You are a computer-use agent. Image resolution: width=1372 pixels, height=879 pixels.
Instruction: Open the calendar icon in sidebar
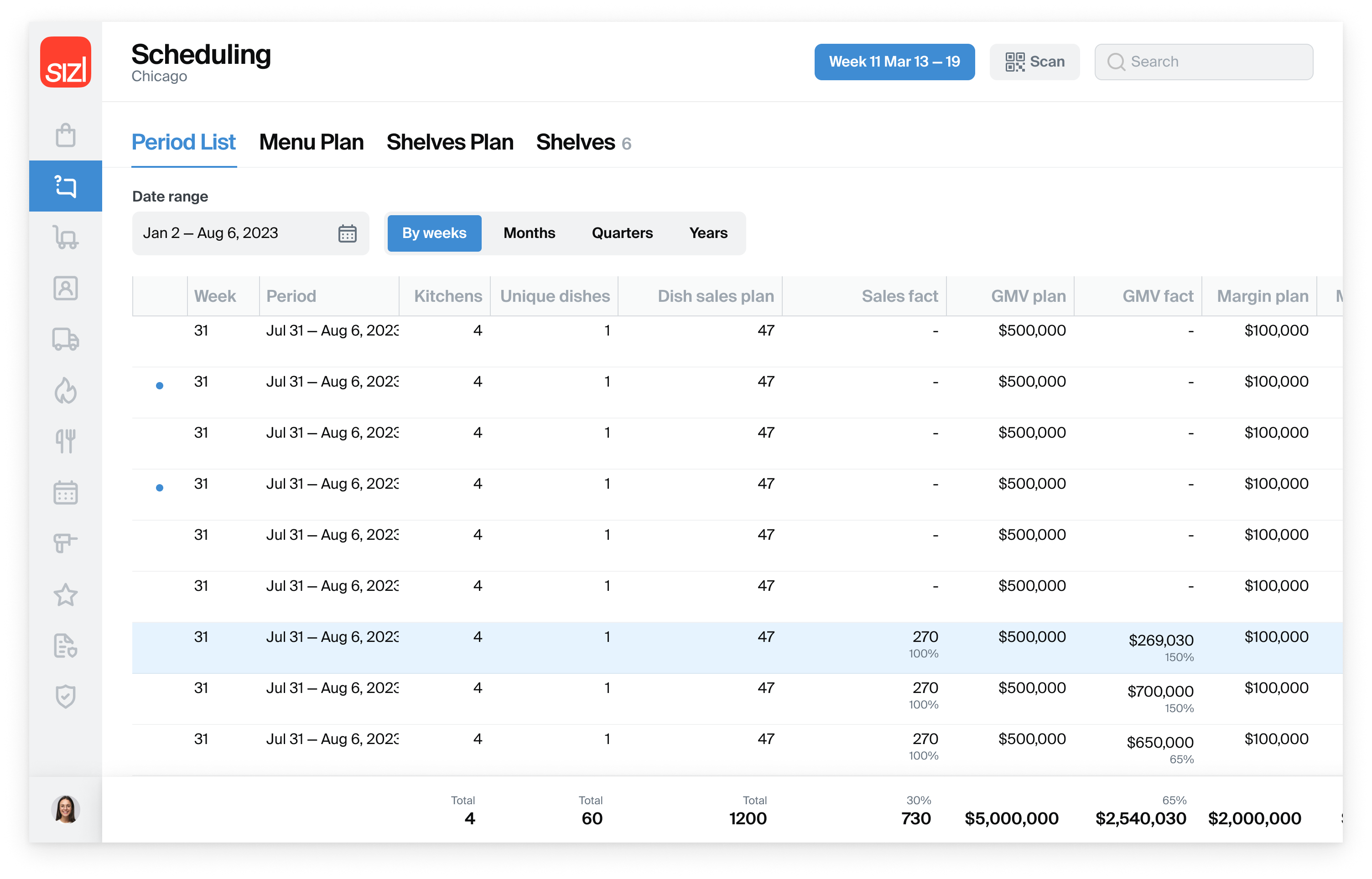66,492
